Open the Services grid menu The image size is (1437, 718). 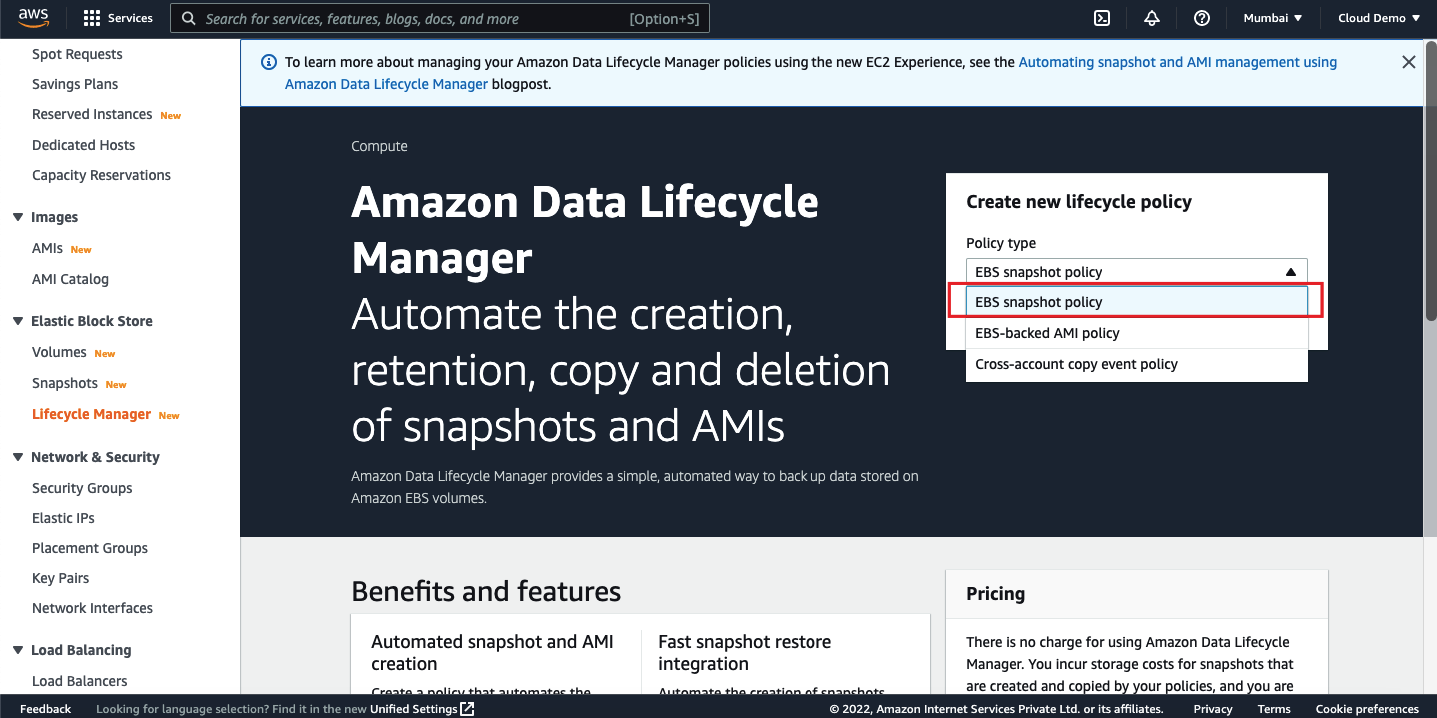(x=92, y=18)
